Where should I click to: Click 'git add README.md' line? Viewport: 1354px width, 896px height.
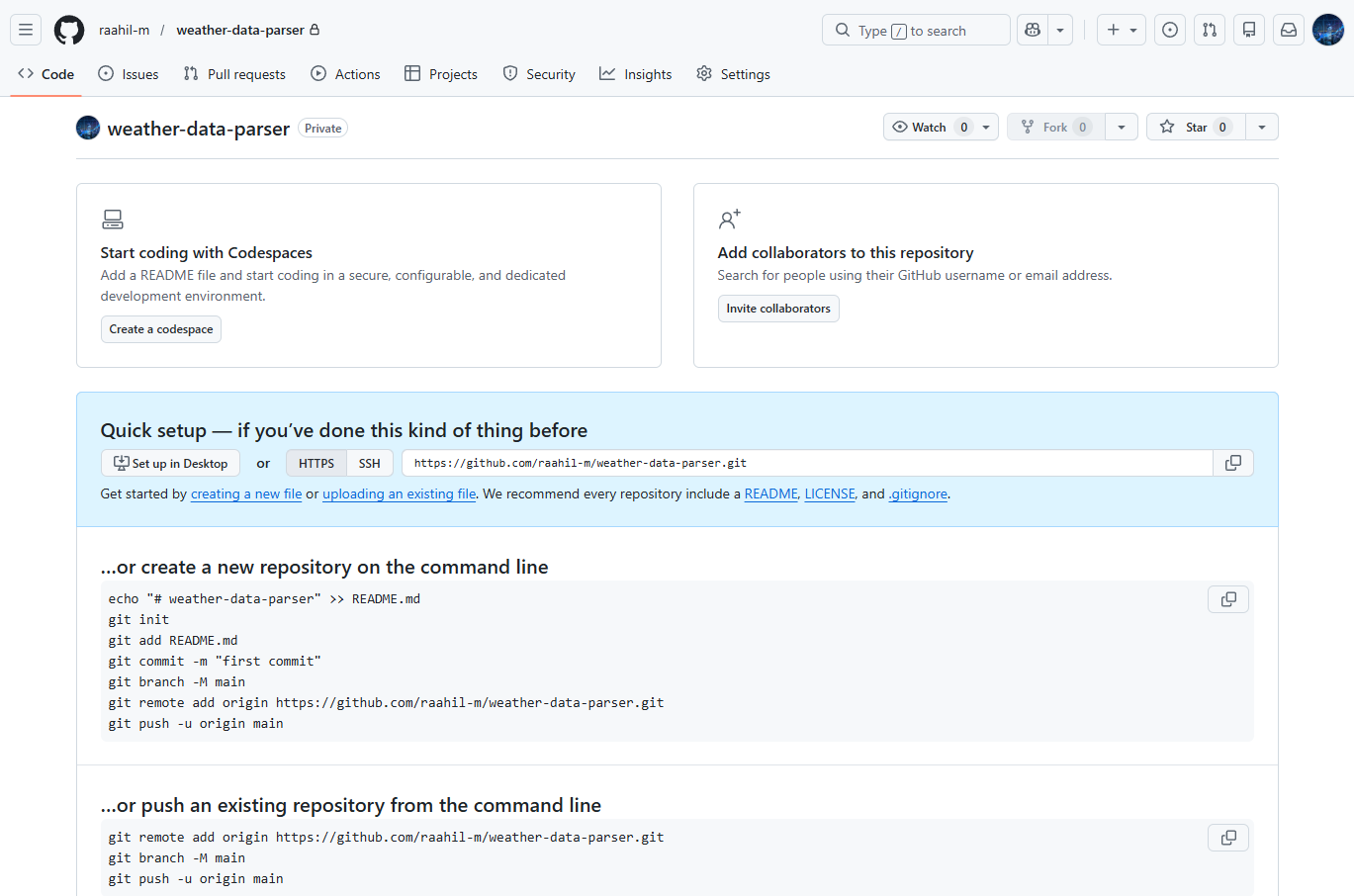pos(173,640)
